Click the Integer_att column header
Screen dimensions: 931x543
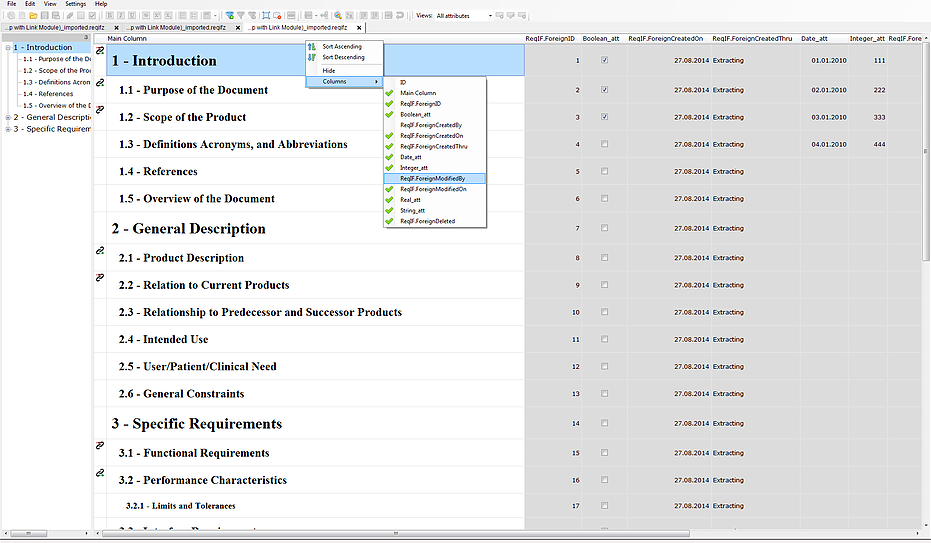coord(867,39)
